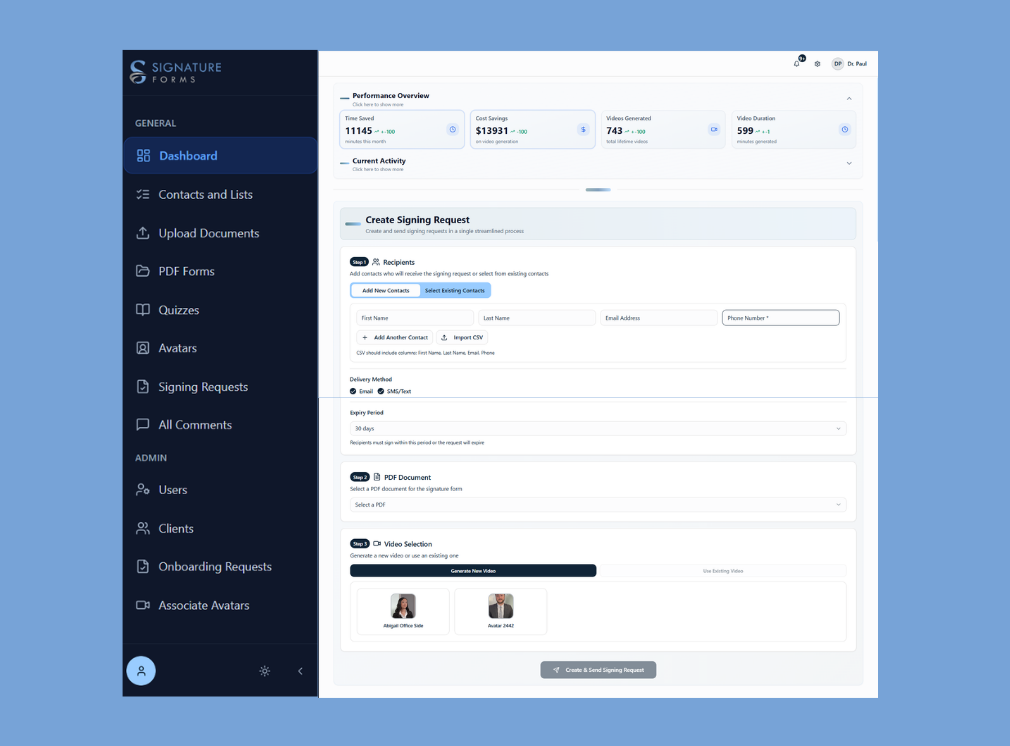Image resolution: width=1010 pixels, height=746 pixels.
Task: Switch to Use Existing Video tab
Action: (723, 570)
